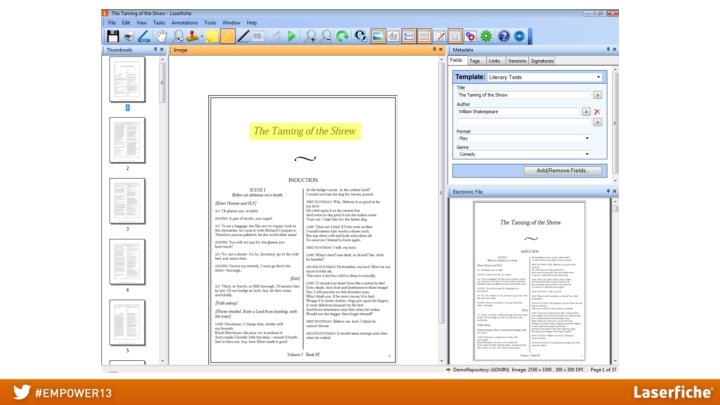Screen dimensions: 720x405
Task: Select the Line annotation tool
Action: (243, 36)
